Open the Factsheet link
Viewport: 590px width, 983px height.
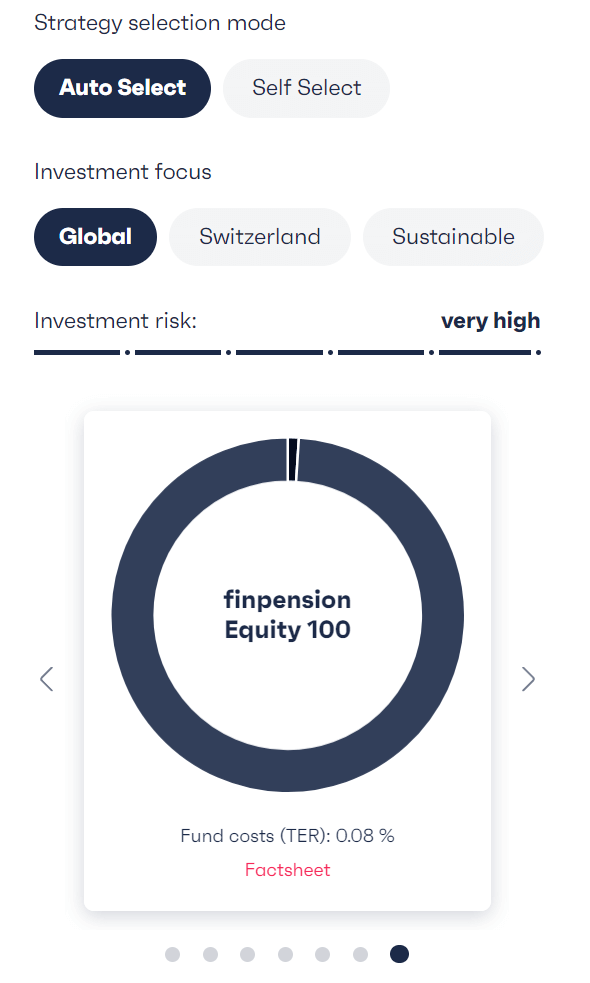tap(287, 870)
